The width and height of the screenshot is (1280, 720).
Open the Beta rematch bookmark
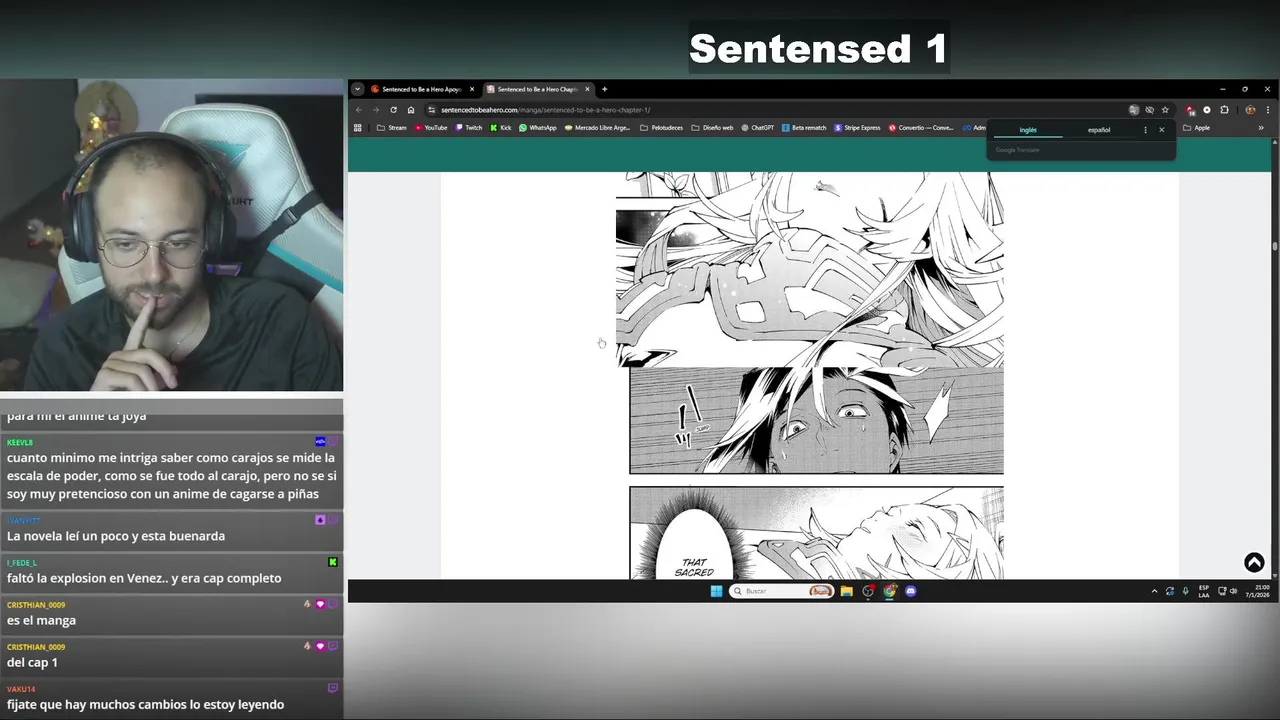804,128
